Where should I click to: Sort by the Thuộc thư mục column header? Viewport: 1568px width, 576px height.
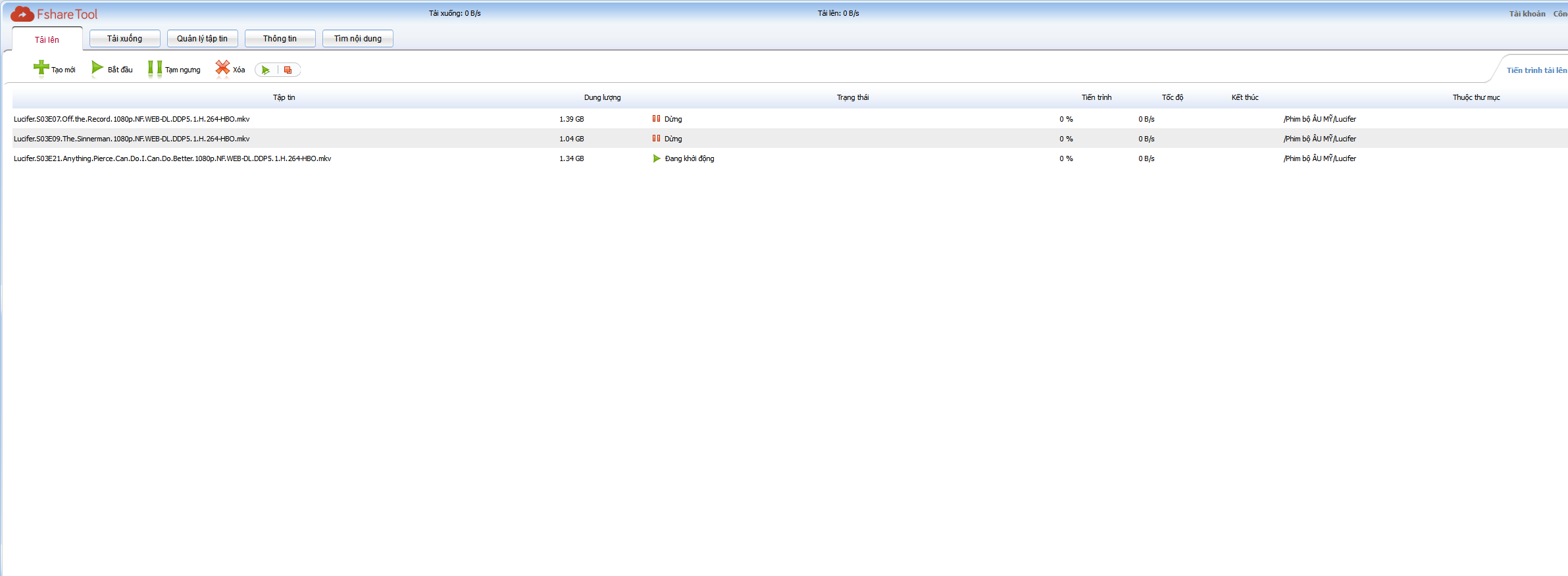click(1476, 97)
